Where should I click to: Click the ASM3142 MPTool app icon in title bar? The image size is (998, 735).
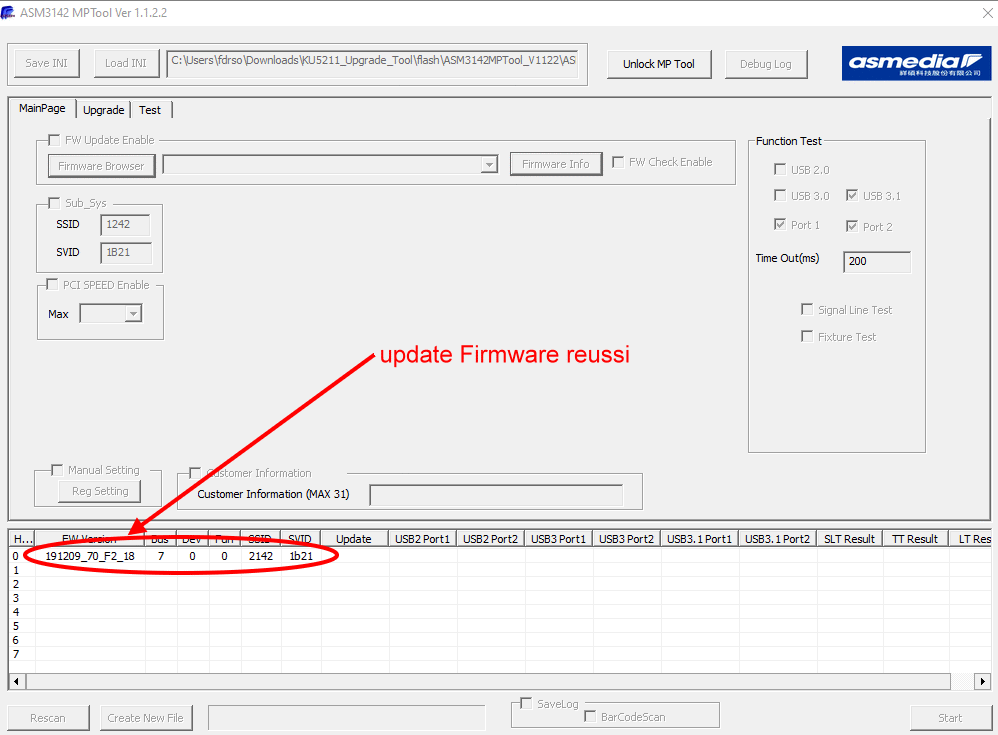8,12
